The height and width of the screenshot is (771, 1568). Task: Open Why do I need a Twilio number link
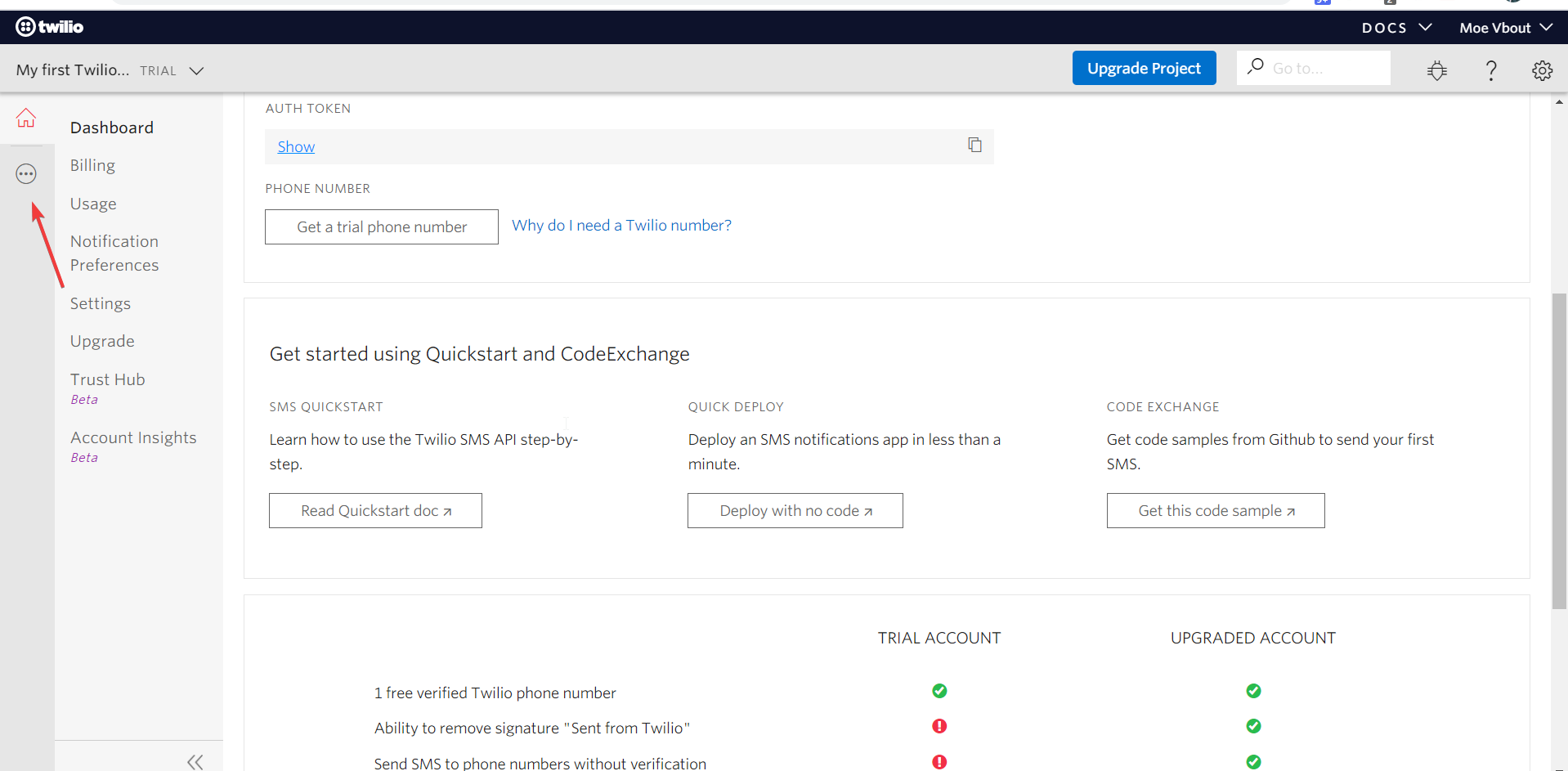tap(621, 226)
